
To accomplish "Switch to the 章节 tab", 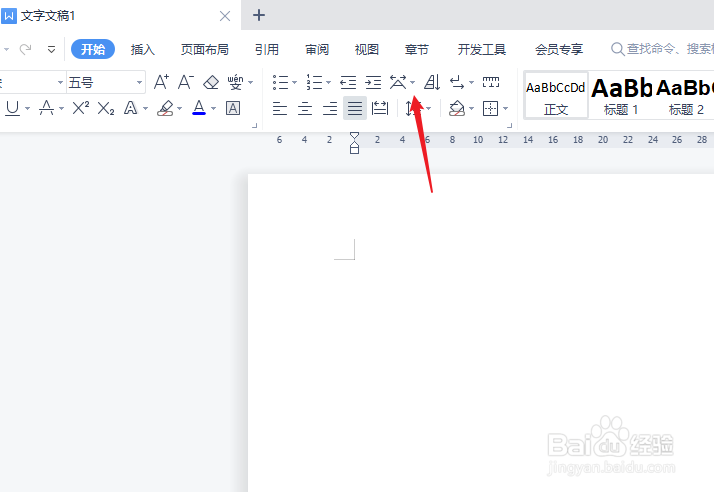I will coord(417,49).
